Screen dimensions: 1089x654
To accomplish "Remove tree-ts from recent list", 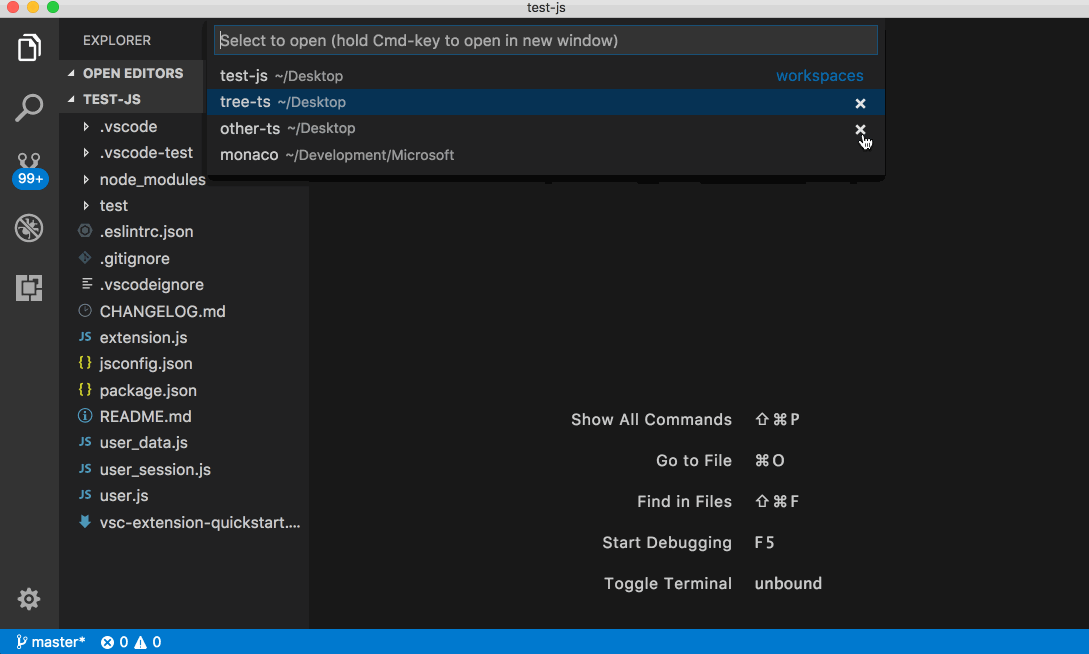I will (860, 103).
